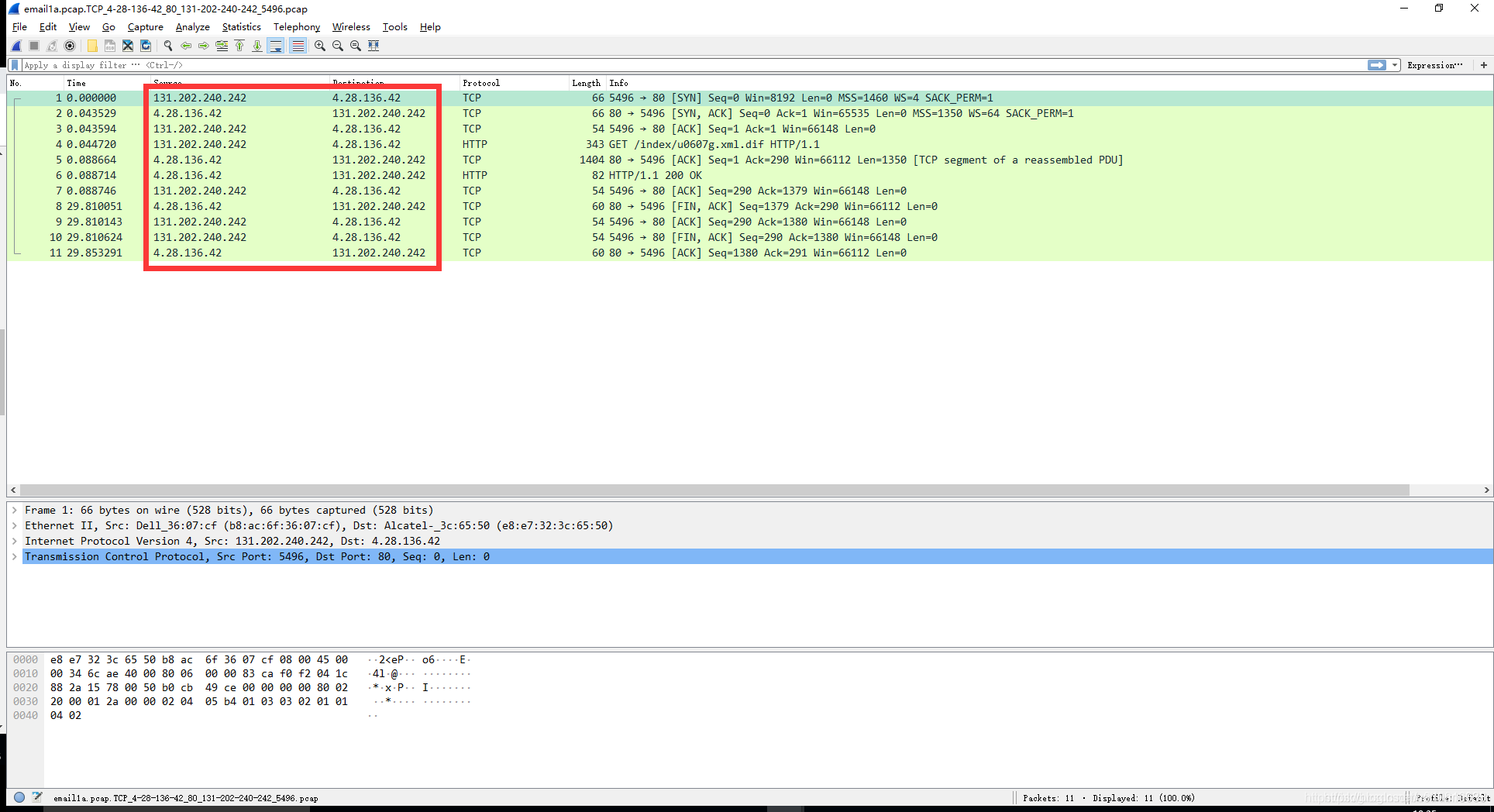Viewport: 1494px width, 812px height.
Task: Click the restart capture icon
Action: point(52,46)
